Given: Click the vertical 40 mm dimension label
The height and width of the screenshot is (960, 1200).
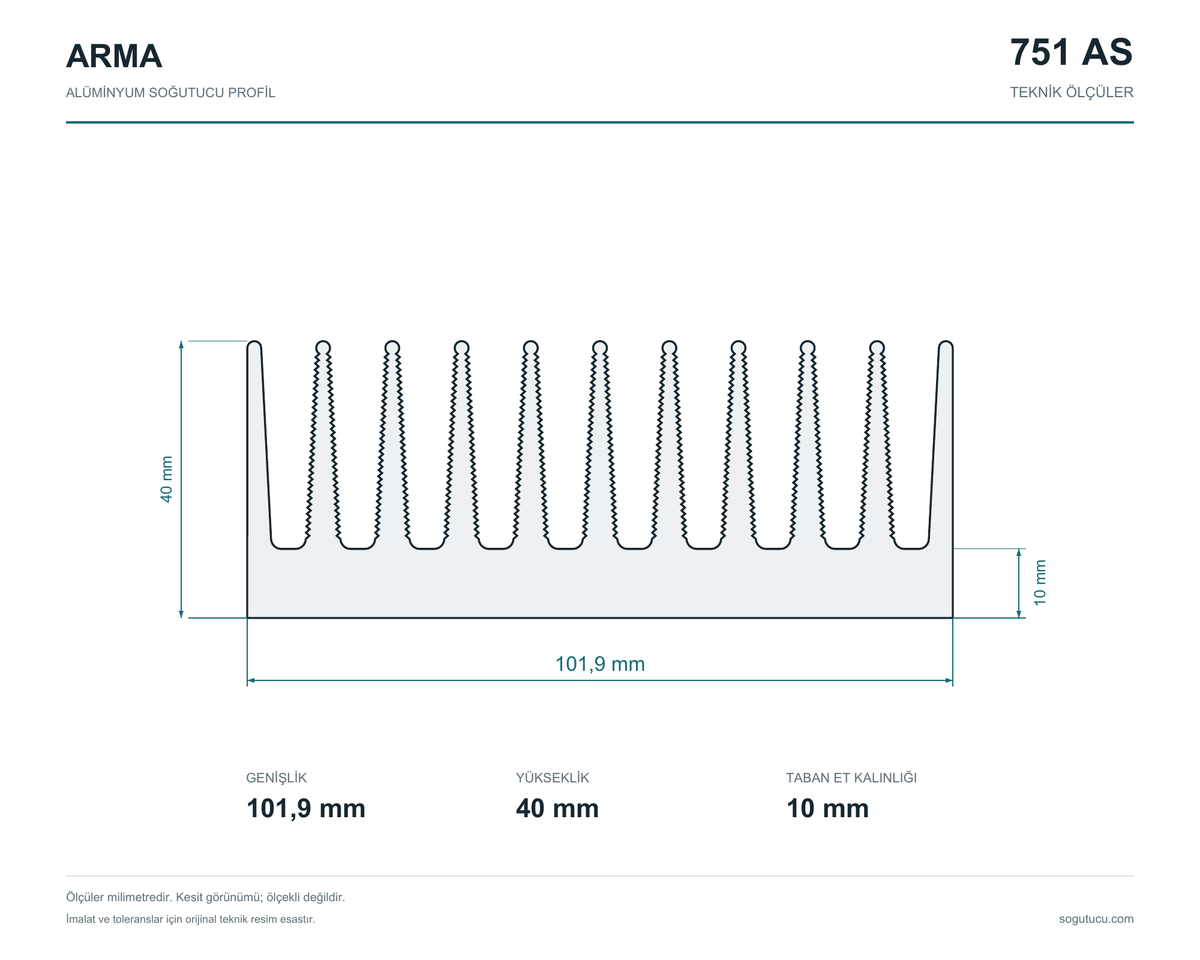Looking at the screenshot, I should (x=167, y=480).
